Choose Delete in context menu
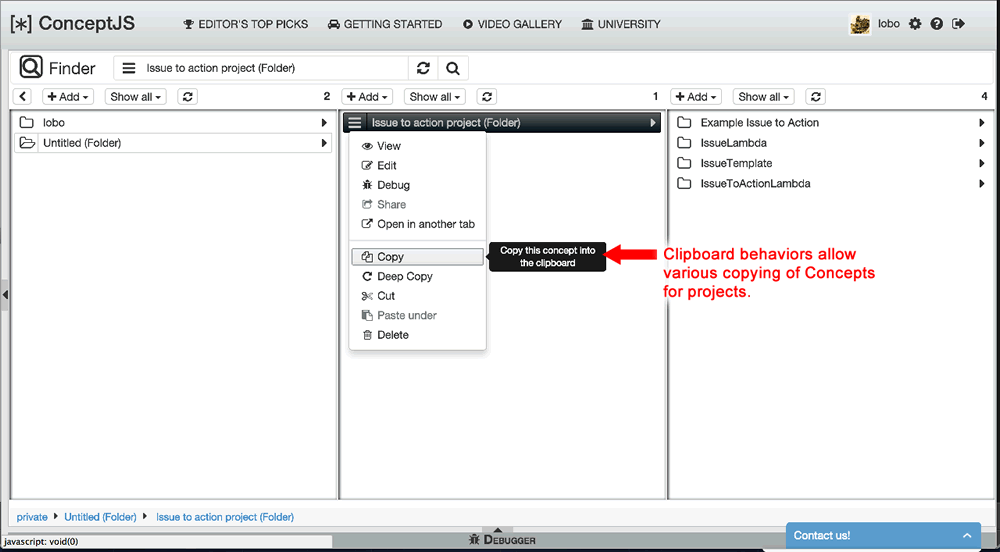The height and width of the screenshot is (552, 1000). pyautogui.click(x=417, y=335)
